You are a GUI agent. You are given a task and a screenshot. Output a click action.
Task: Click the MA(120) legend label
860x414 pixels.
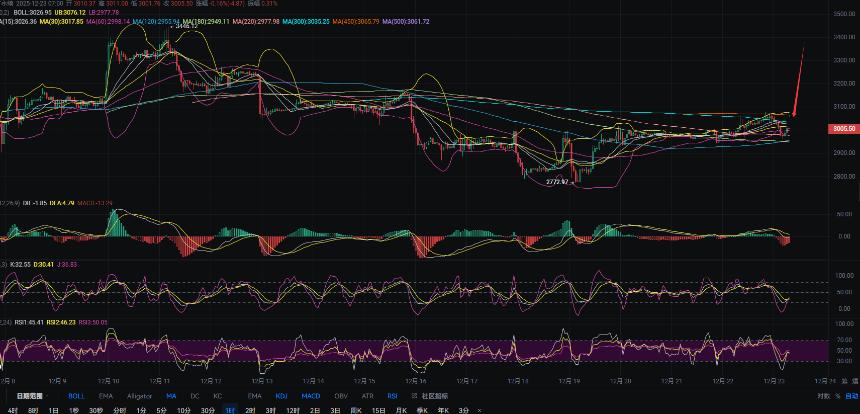coord(157,21)
